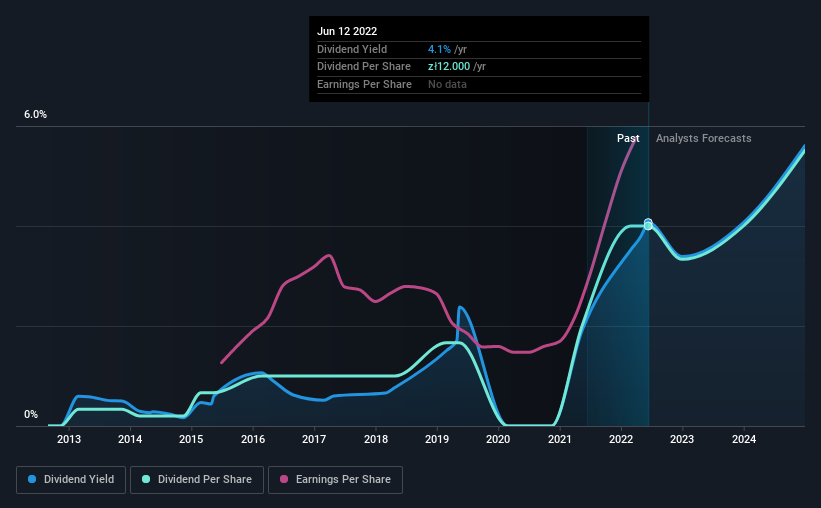Click the 2013 label on the x-axis
The image size is (821, 508).
coord(69,439)
